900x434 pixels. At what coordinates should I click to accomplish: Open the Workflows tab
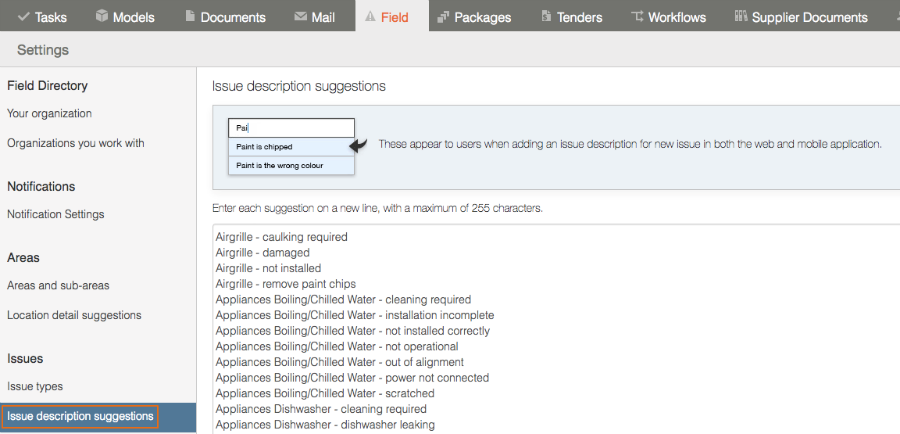(668, 16)
